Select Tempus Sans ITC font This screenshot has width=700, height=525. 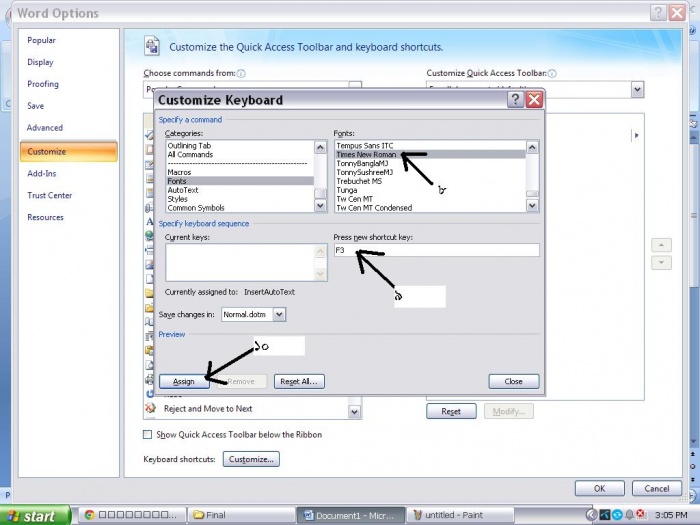[430, 146]
